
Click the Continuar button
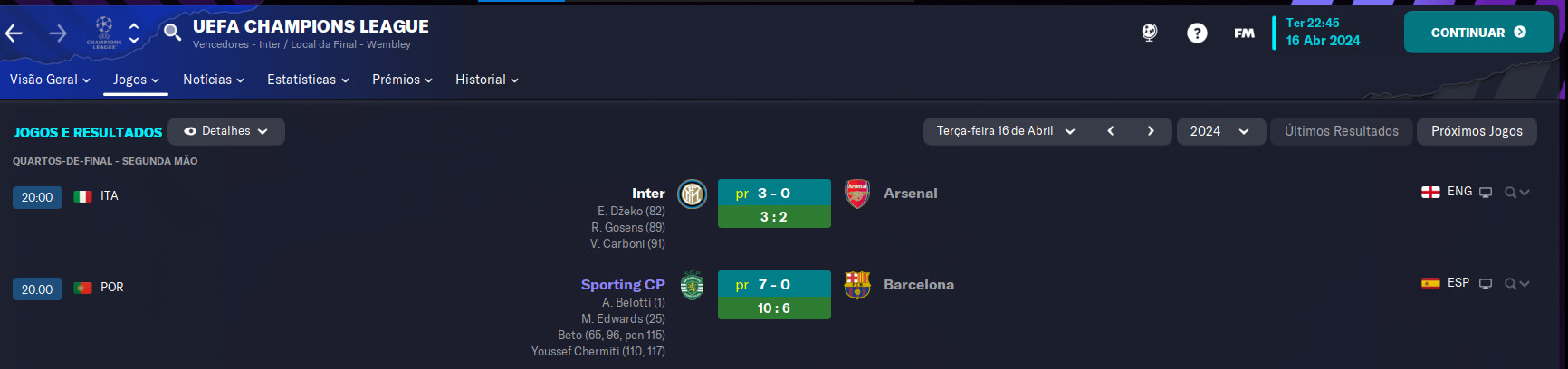[1478, 33]
